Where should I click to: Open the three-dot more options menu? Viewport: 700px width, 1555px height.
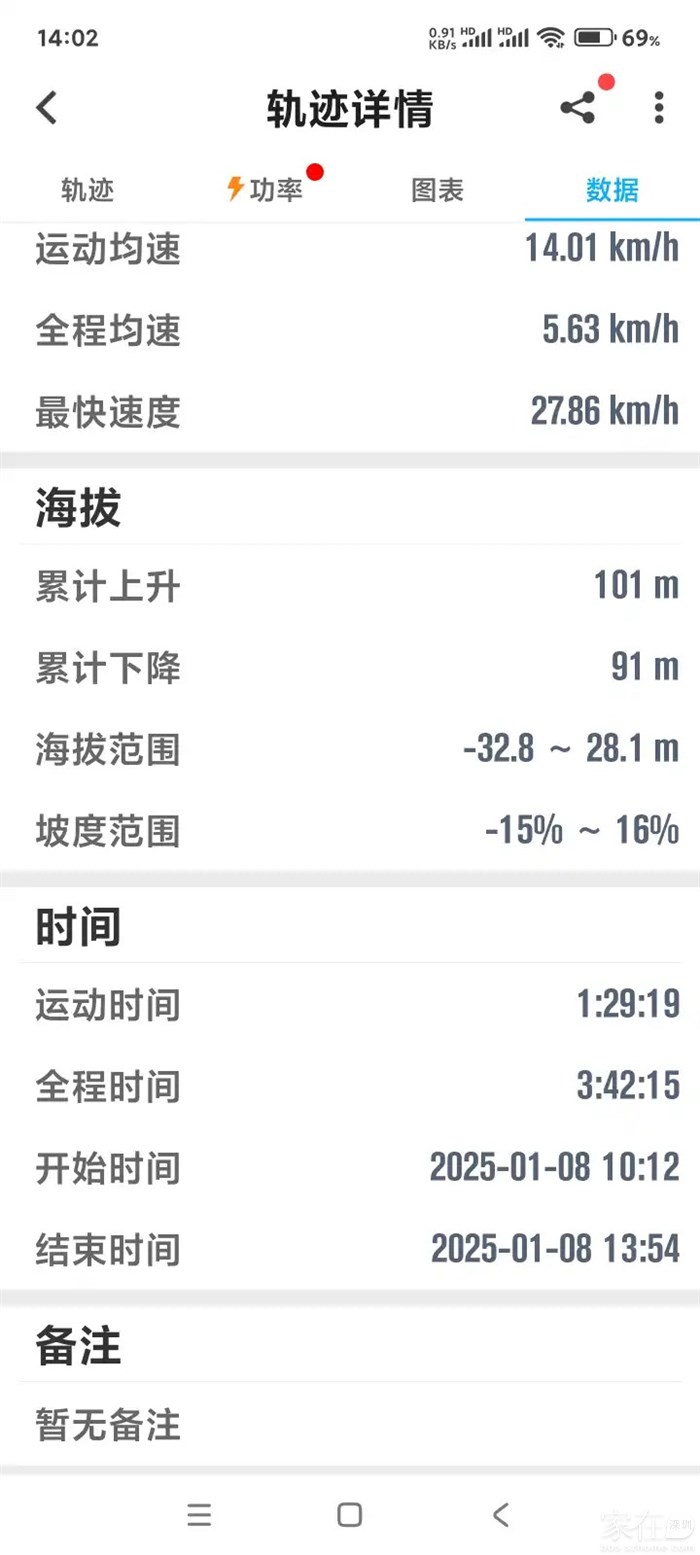coord(658,108)
